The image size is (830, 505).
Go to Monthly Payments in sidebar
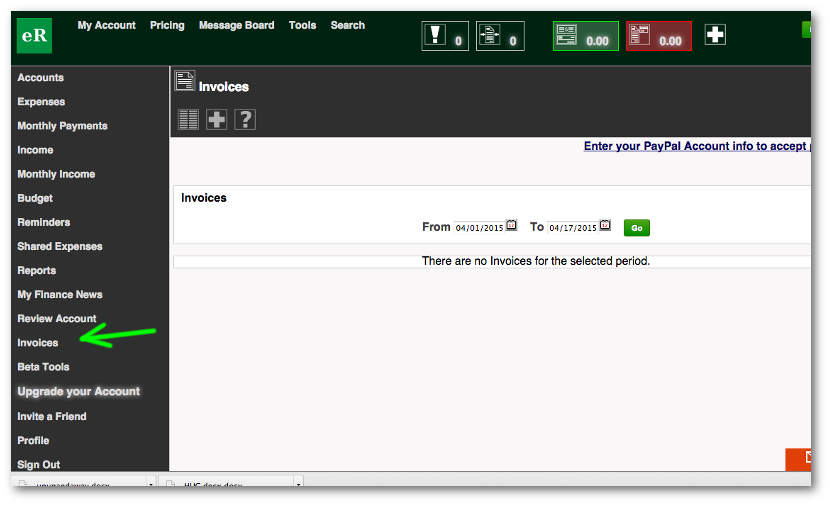point(62,126)
